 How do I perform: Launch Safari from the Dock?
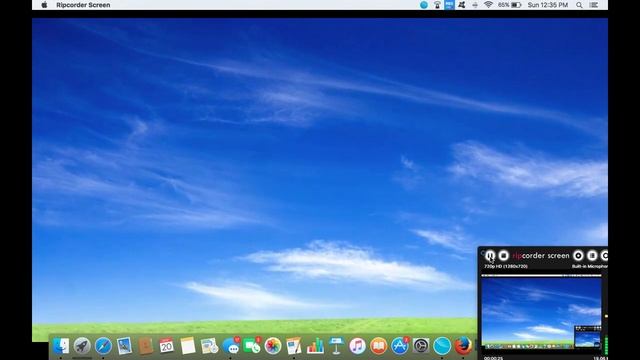(x=103, y=346)
